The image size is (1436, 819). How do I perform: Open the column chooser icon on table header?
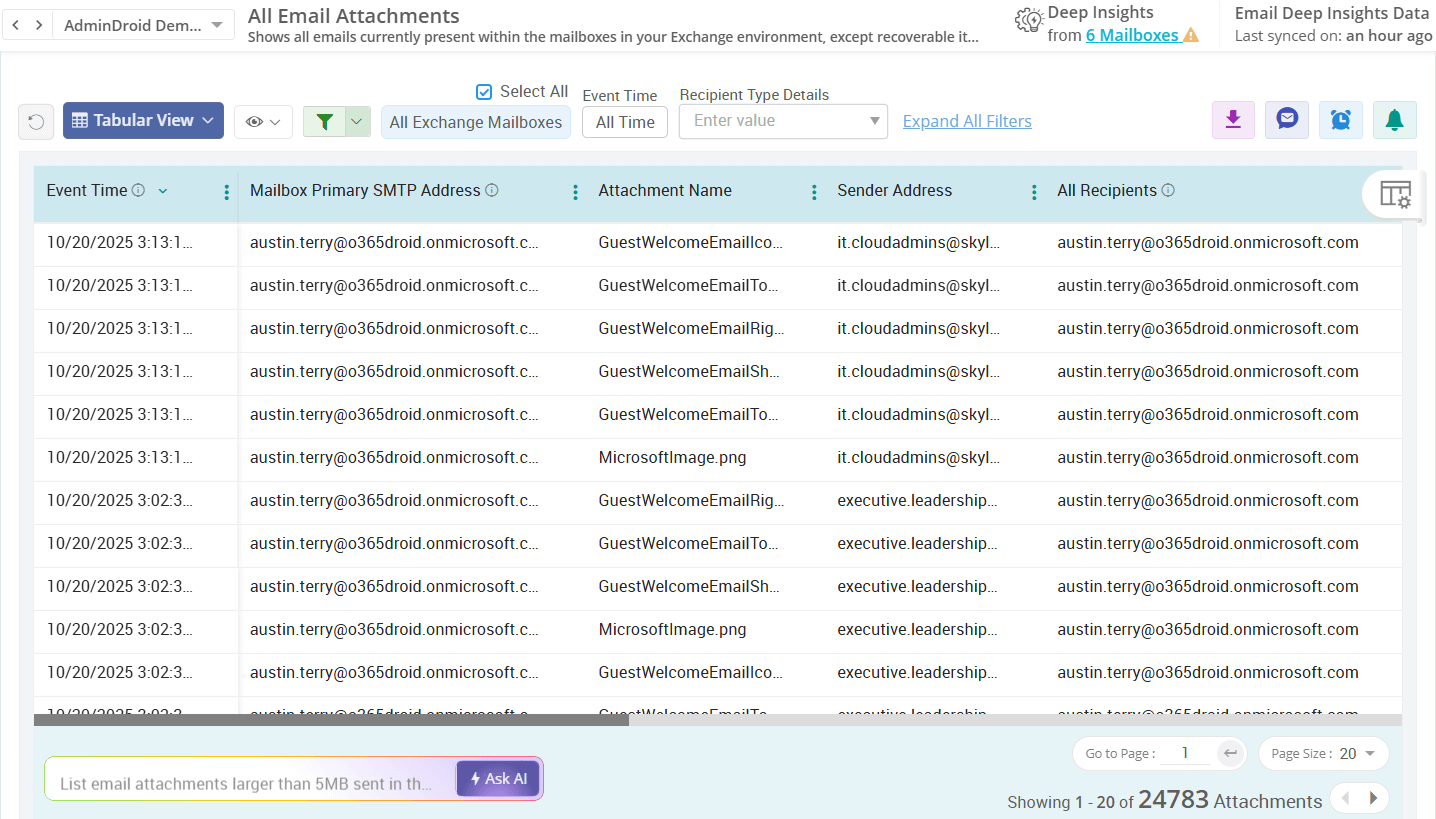1394,193
